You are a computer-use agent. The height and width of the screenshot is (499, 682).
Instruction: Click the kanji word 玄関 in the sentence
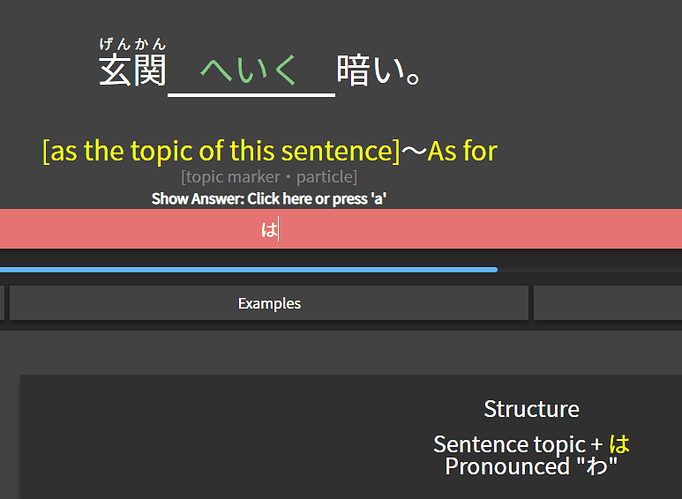point(133,70)
